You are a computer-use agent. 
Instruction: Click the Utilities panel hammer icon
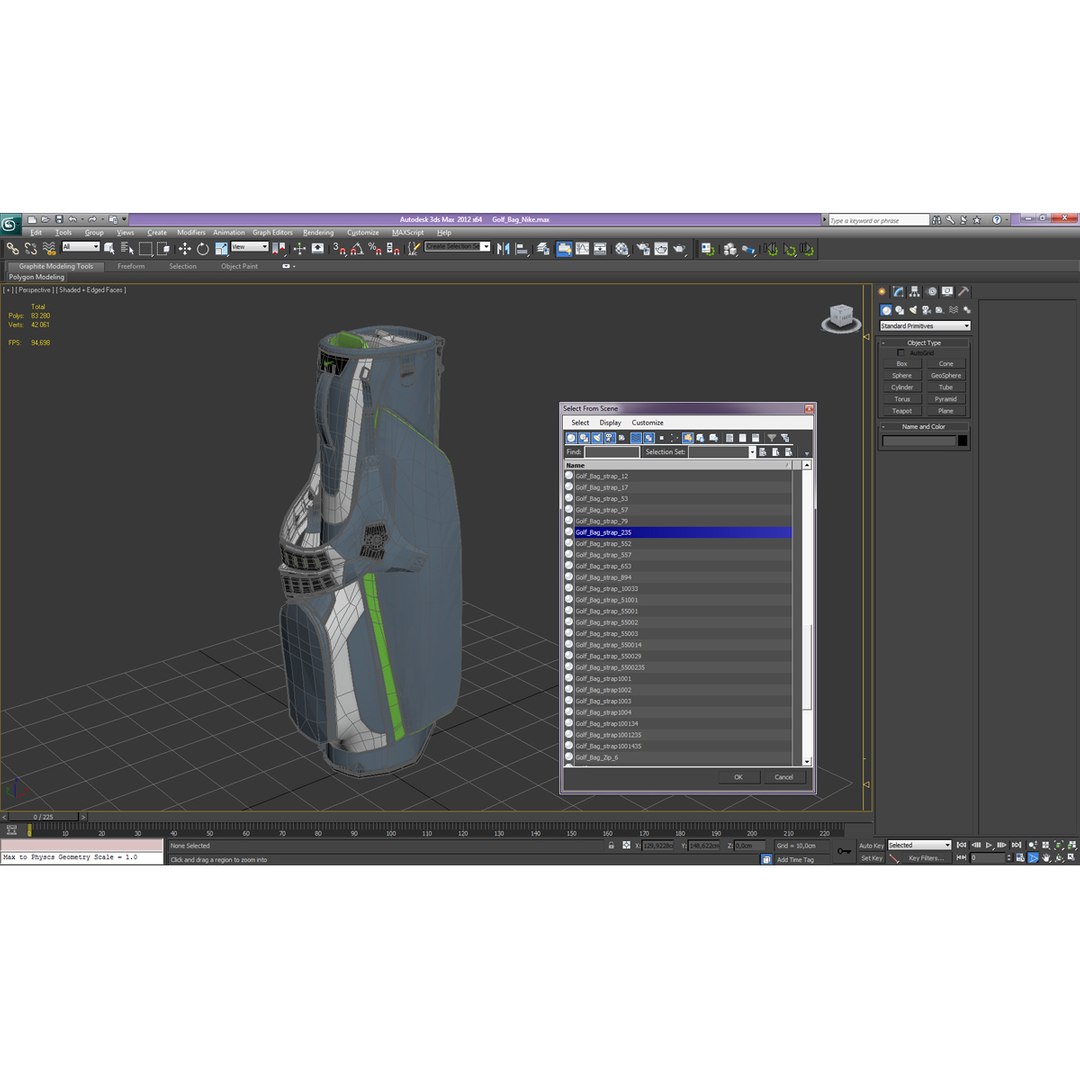tap(964, 292)
